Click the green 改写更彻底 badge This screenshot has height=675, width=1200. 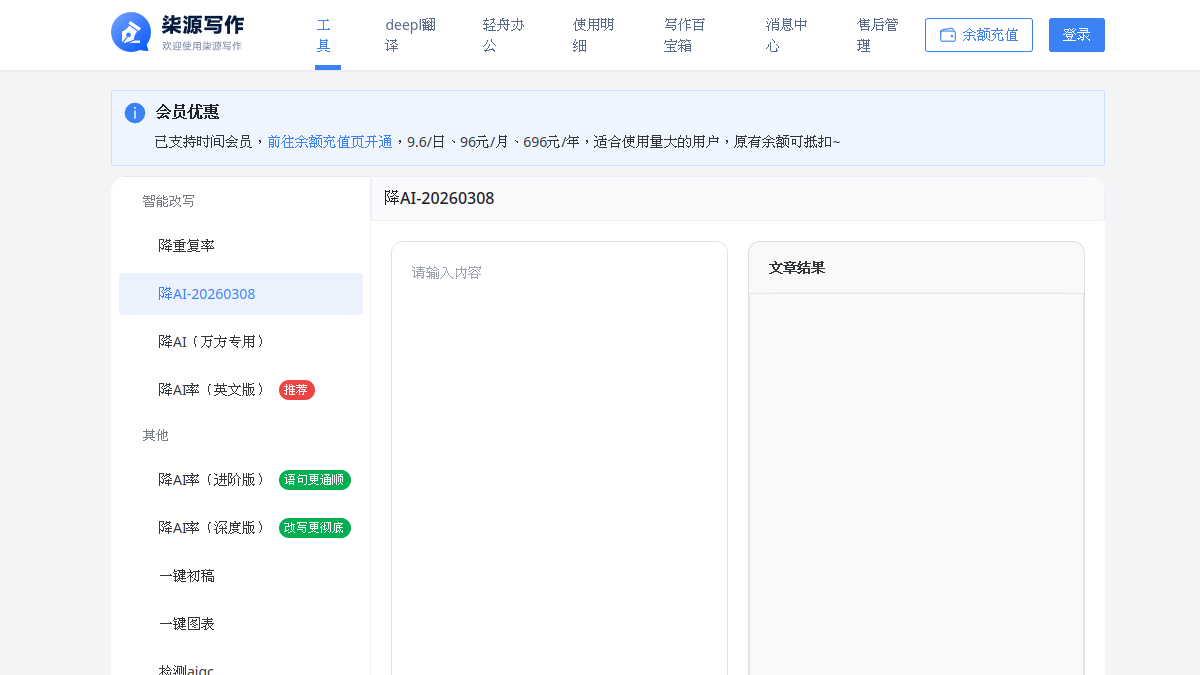pos(315,528)
